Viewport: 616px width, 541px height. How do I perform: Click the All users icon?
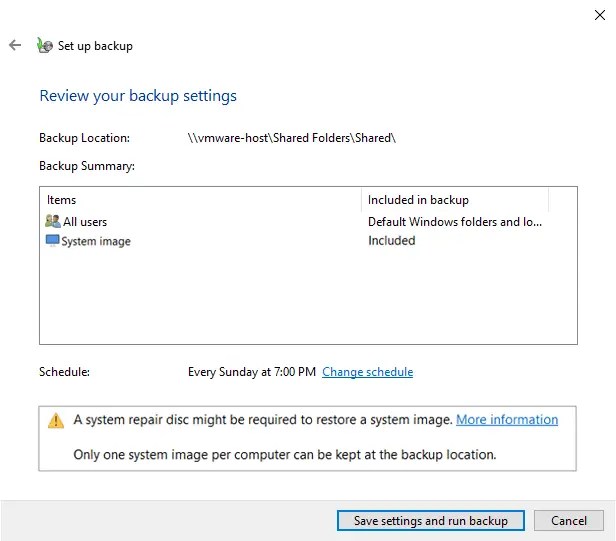click(53, 221)
